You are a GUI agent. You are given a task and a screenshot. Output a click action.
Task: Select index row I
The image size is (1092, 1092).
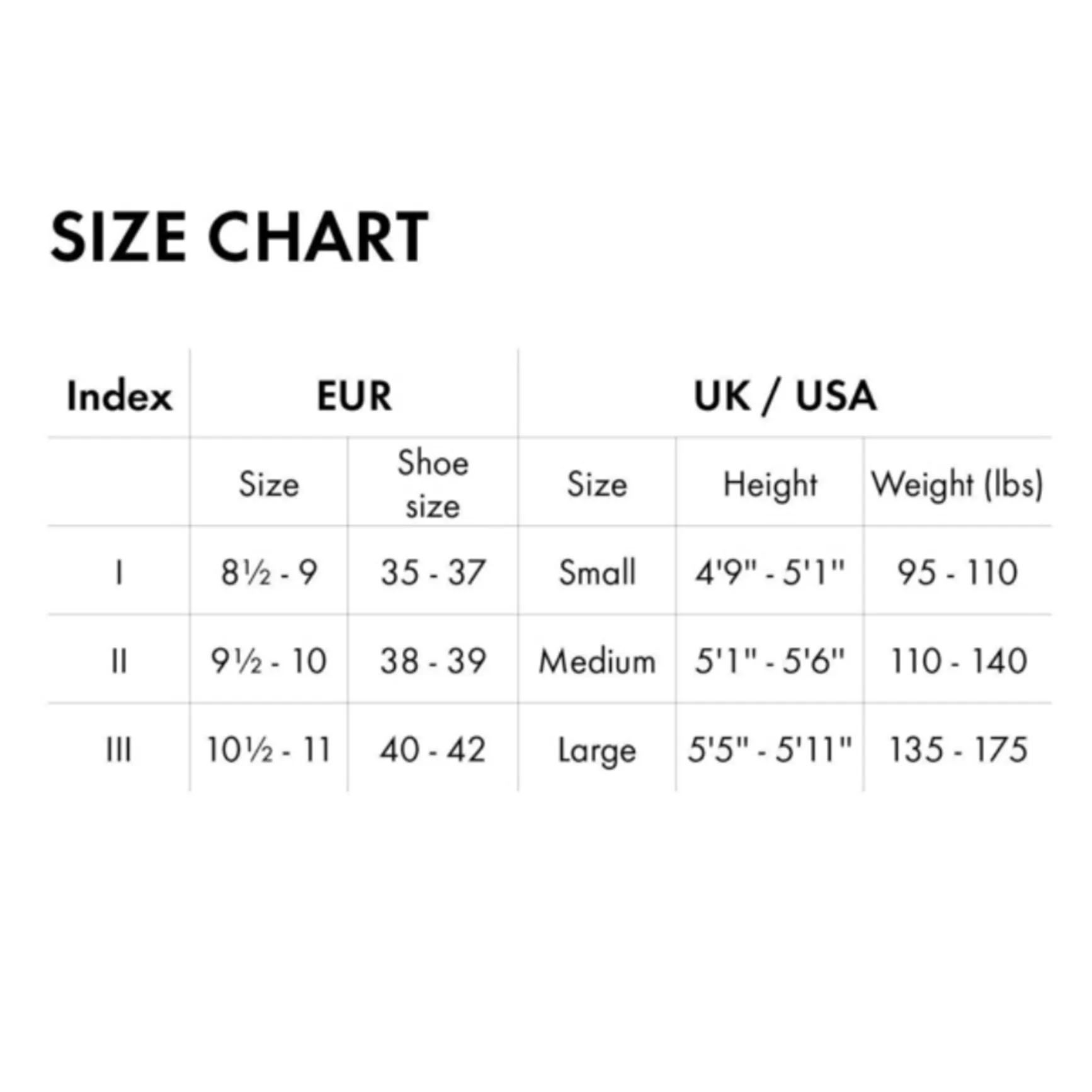point(119,573)
